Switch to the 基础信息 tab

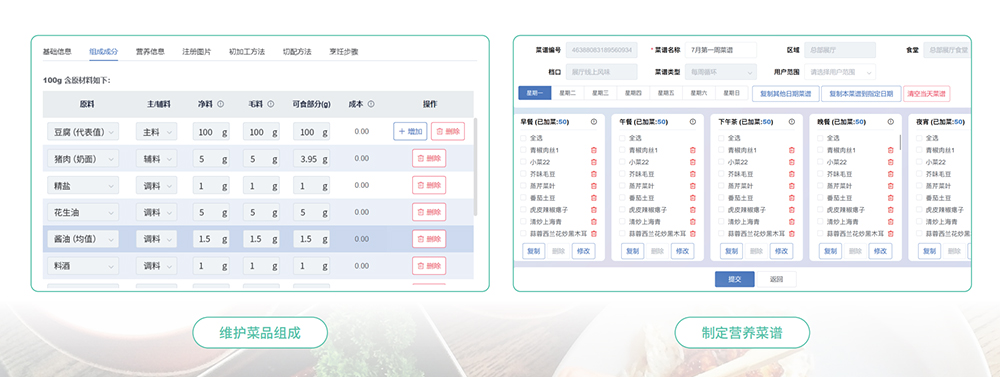57,52
